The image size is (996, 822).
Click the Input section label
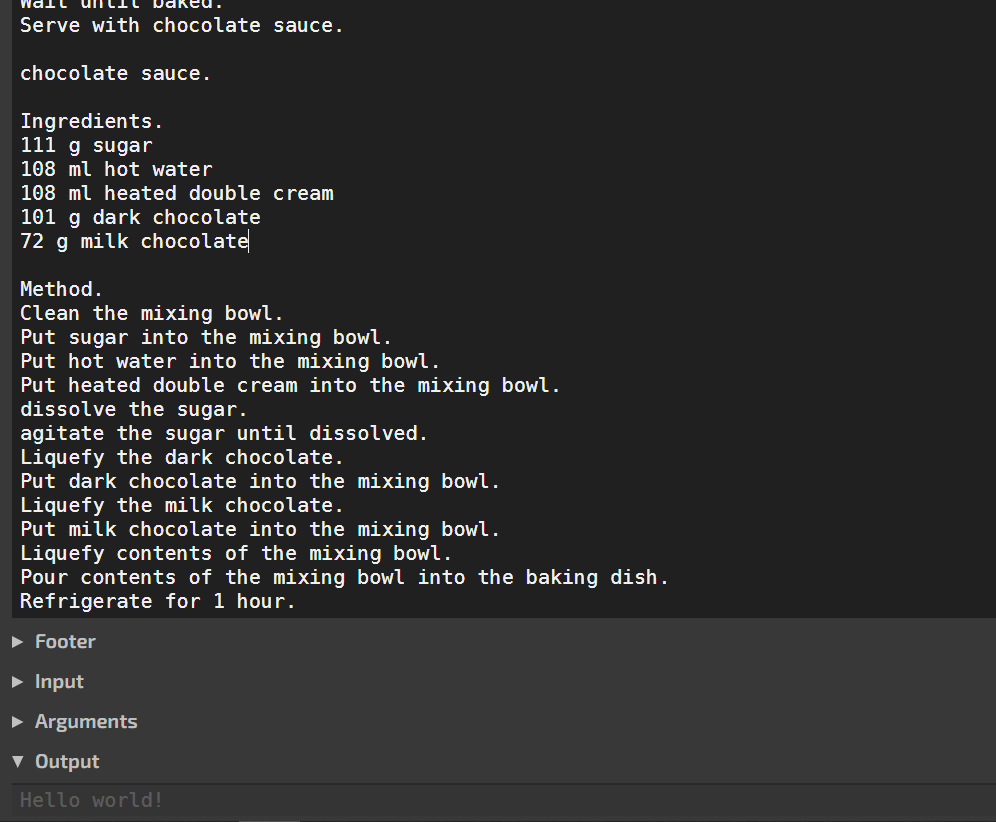(59, 681)
